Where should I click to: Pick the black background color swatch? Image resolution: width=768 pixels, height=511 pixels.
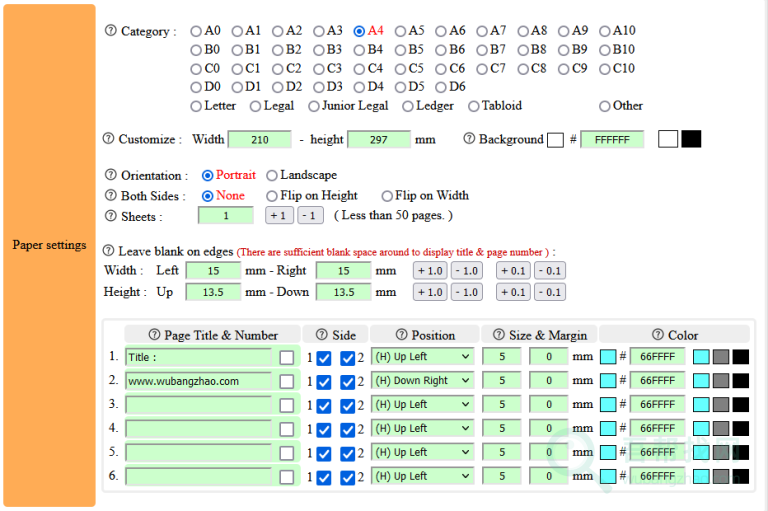pyautogui.click(x=691, y=139)
